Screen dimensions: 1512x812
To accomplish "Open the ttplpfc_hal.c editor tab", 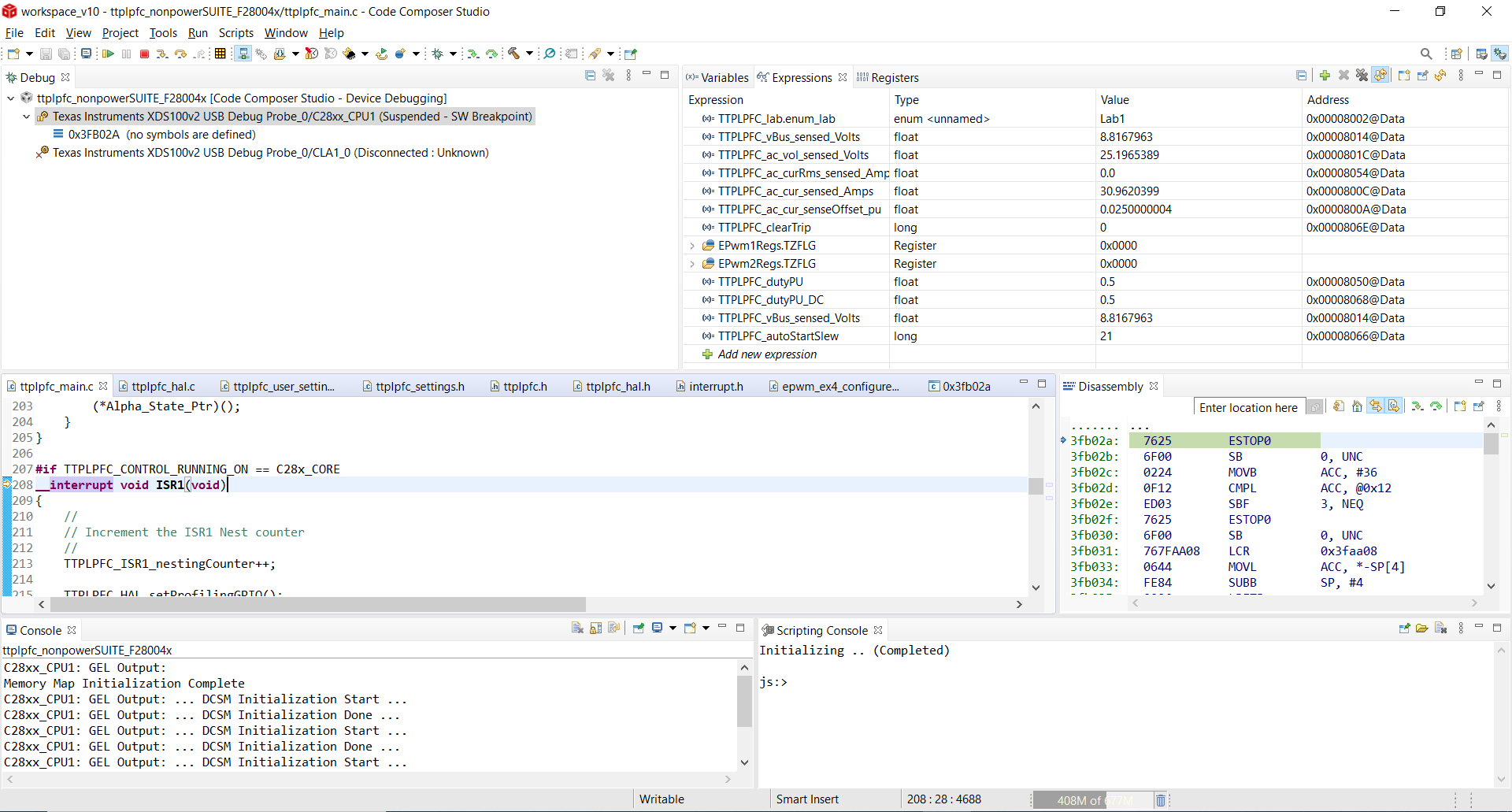I will pyautogui.click(x=163, y=386).
